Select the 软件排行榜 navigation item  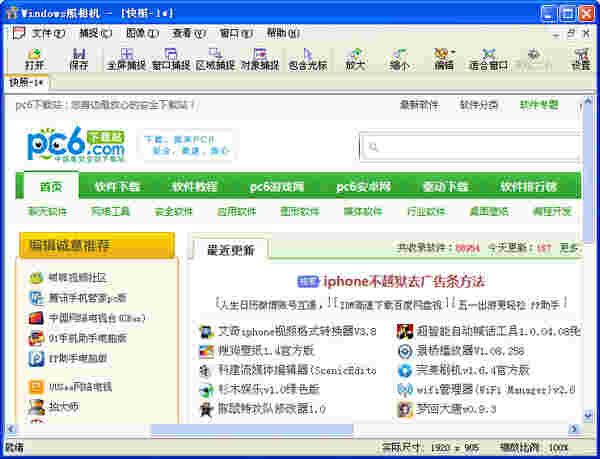[x=529, y=187]
